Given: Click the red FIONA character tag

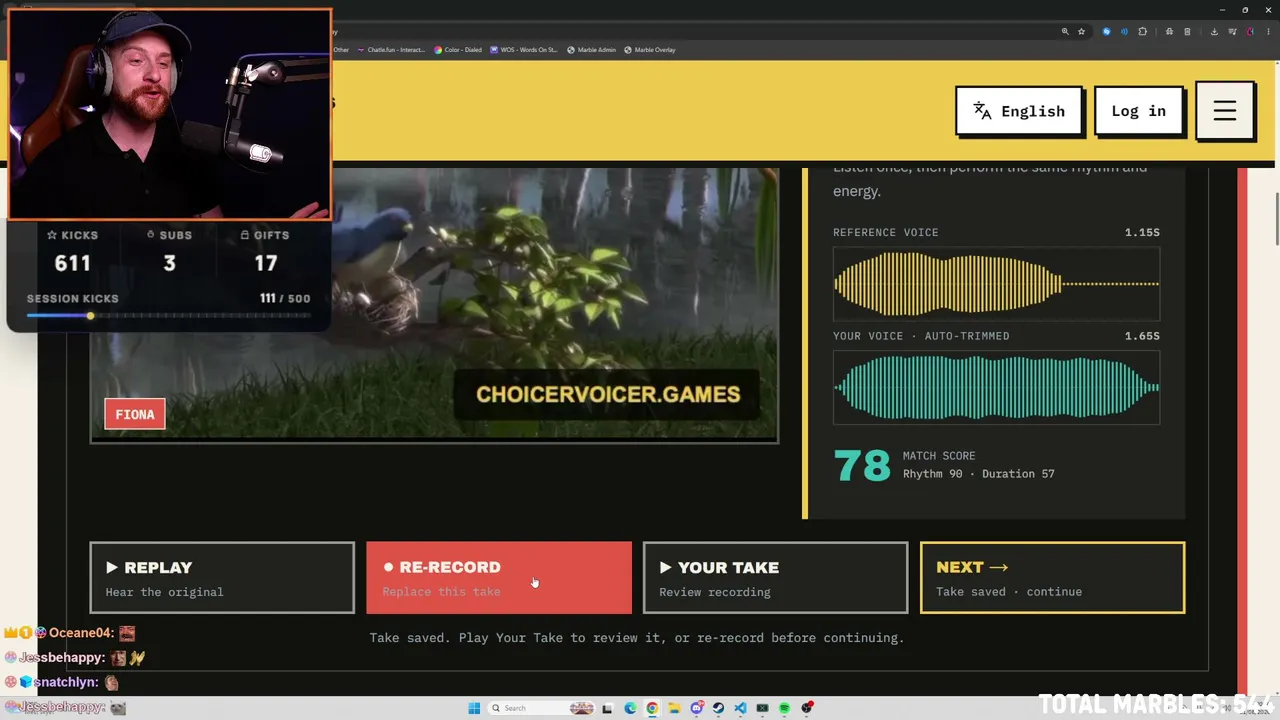Looking at the screenshot, I should pyautogui.click(x=135, y=414).
